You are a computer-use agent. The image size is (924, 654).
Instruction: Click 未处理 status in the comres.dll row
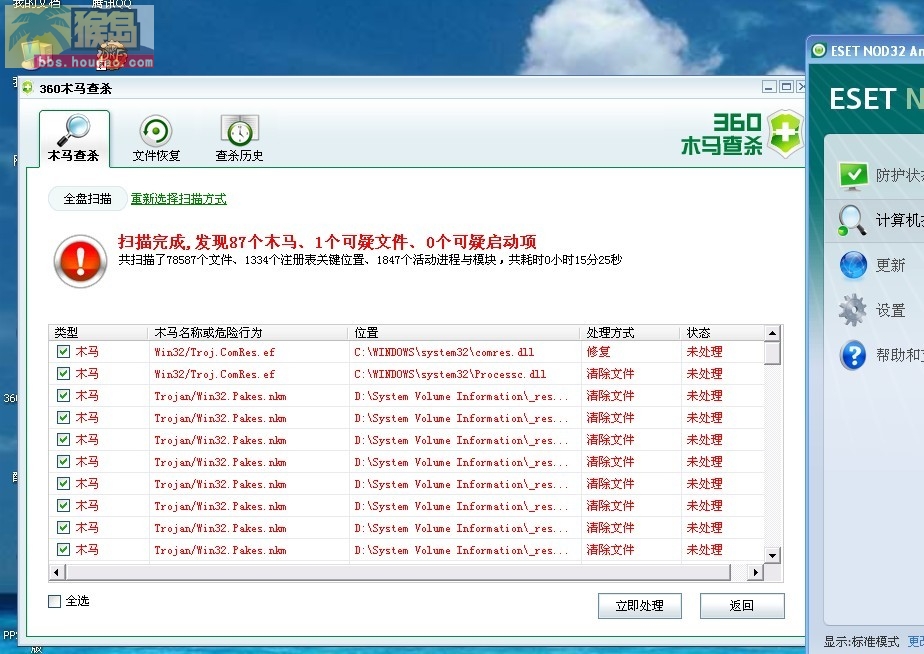click(x=704, y=352)
